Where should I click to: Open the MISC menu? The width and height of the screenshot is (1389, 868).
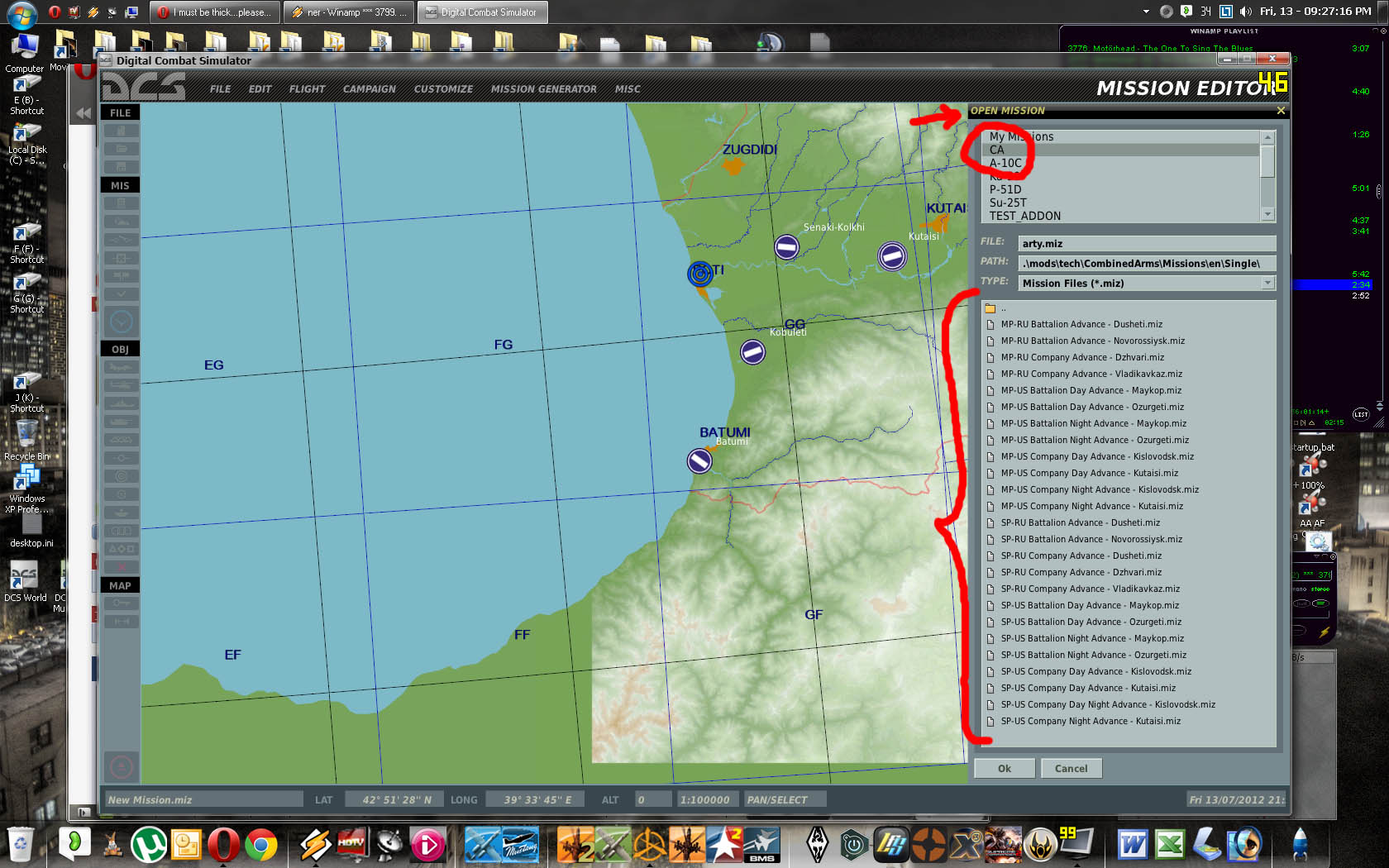pos(628,89)
